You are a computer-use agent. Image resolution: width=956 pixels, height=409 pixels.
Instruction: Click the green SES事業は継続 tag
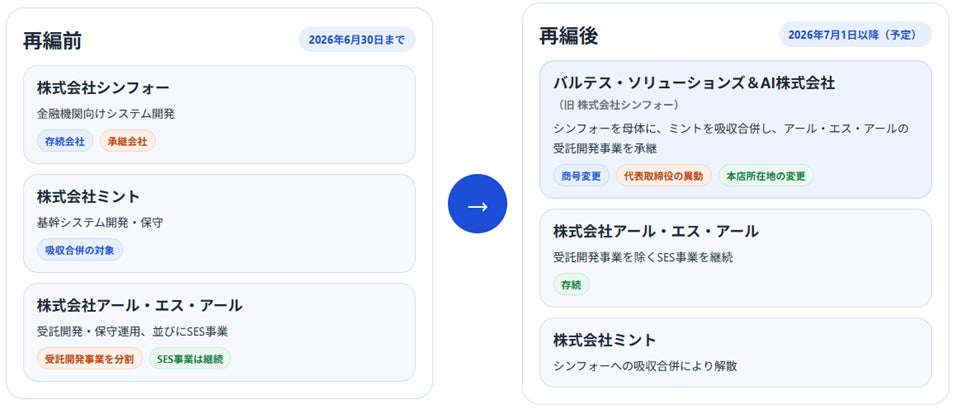(190, 358)
